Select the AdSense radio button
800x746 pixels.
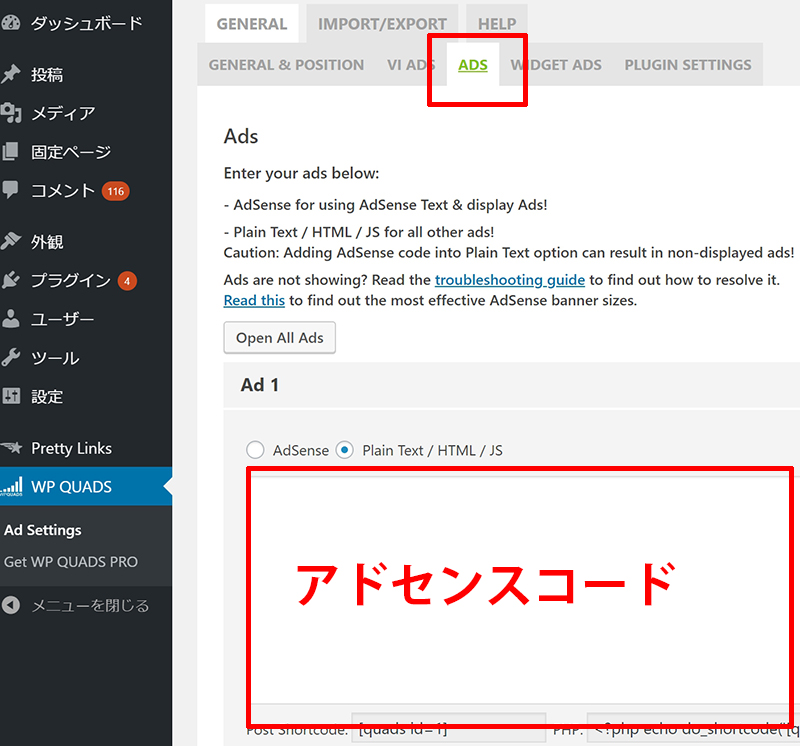[x=255, y=450]
